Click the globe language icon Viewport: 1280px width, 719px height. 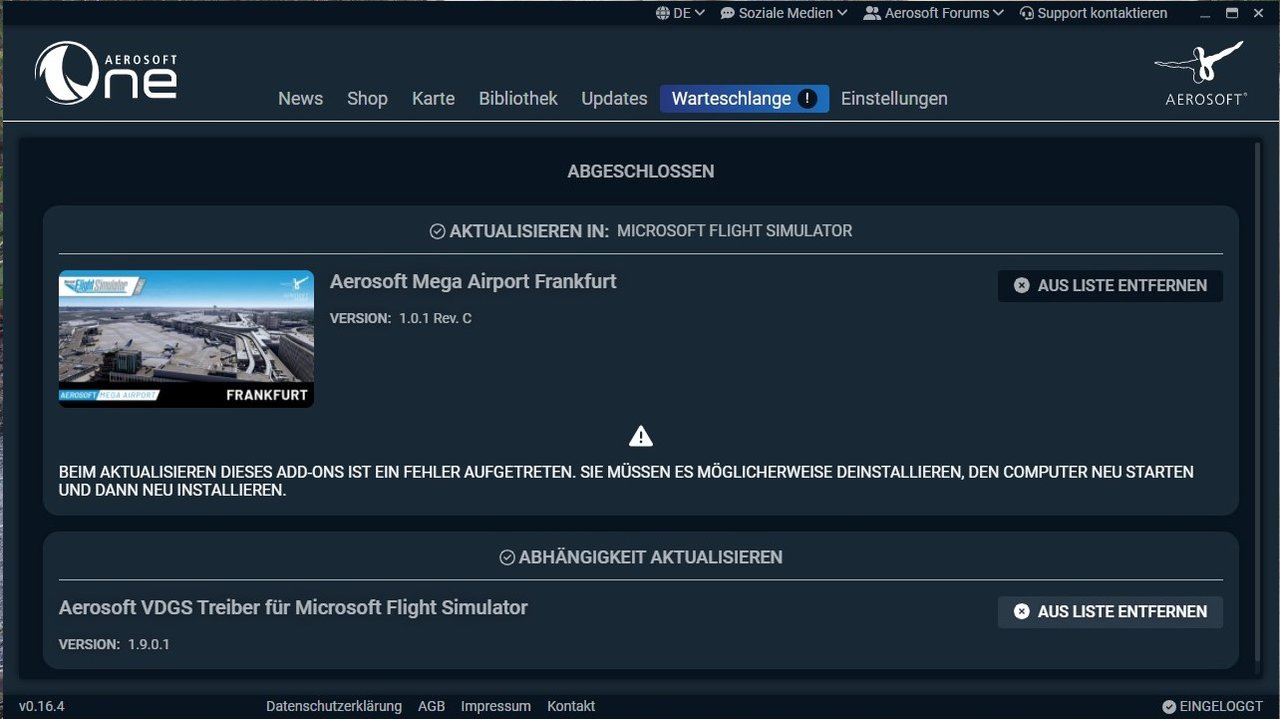pyautogui.click(x=663, y=13)
